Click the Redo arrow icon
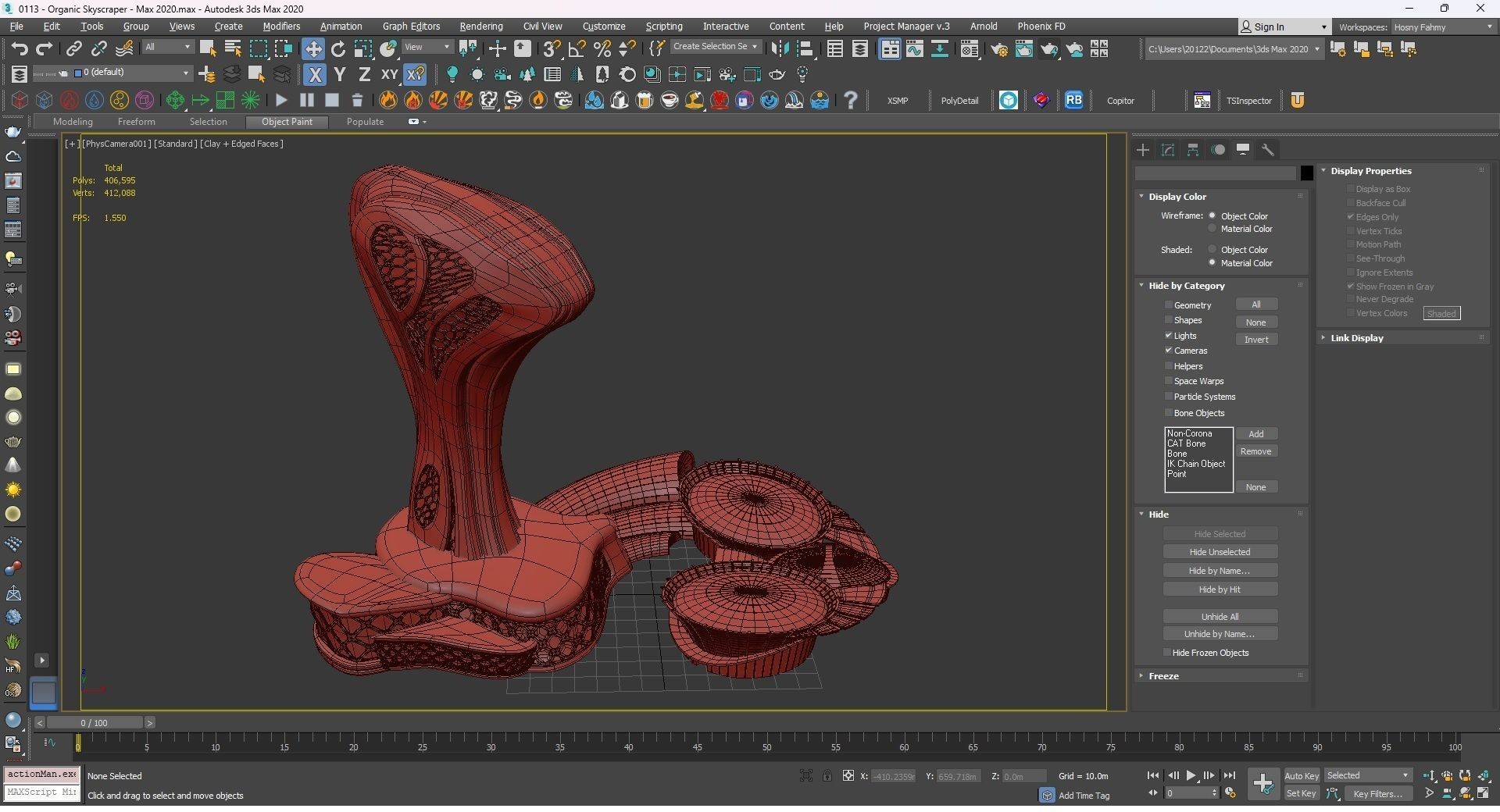The width and height of the screenshot is (1500, 812). [x=45, y=48]
